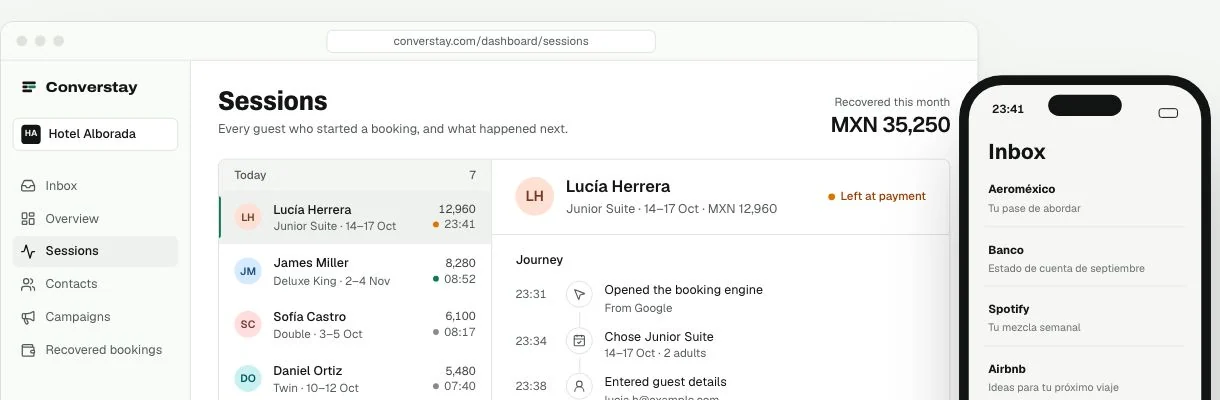Click the Sessions page heading
The image size is (1220, 400).
(x=273, y=101)
